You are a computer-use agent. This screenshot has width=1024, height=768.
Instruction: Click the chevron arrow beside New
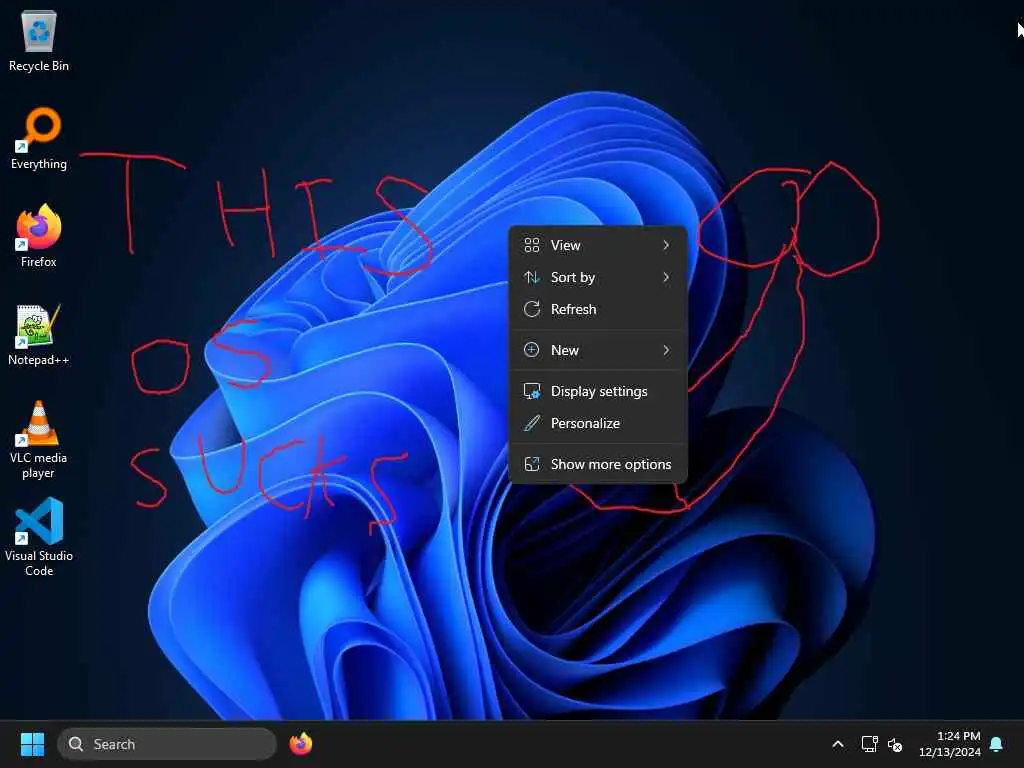coord(666,350)
